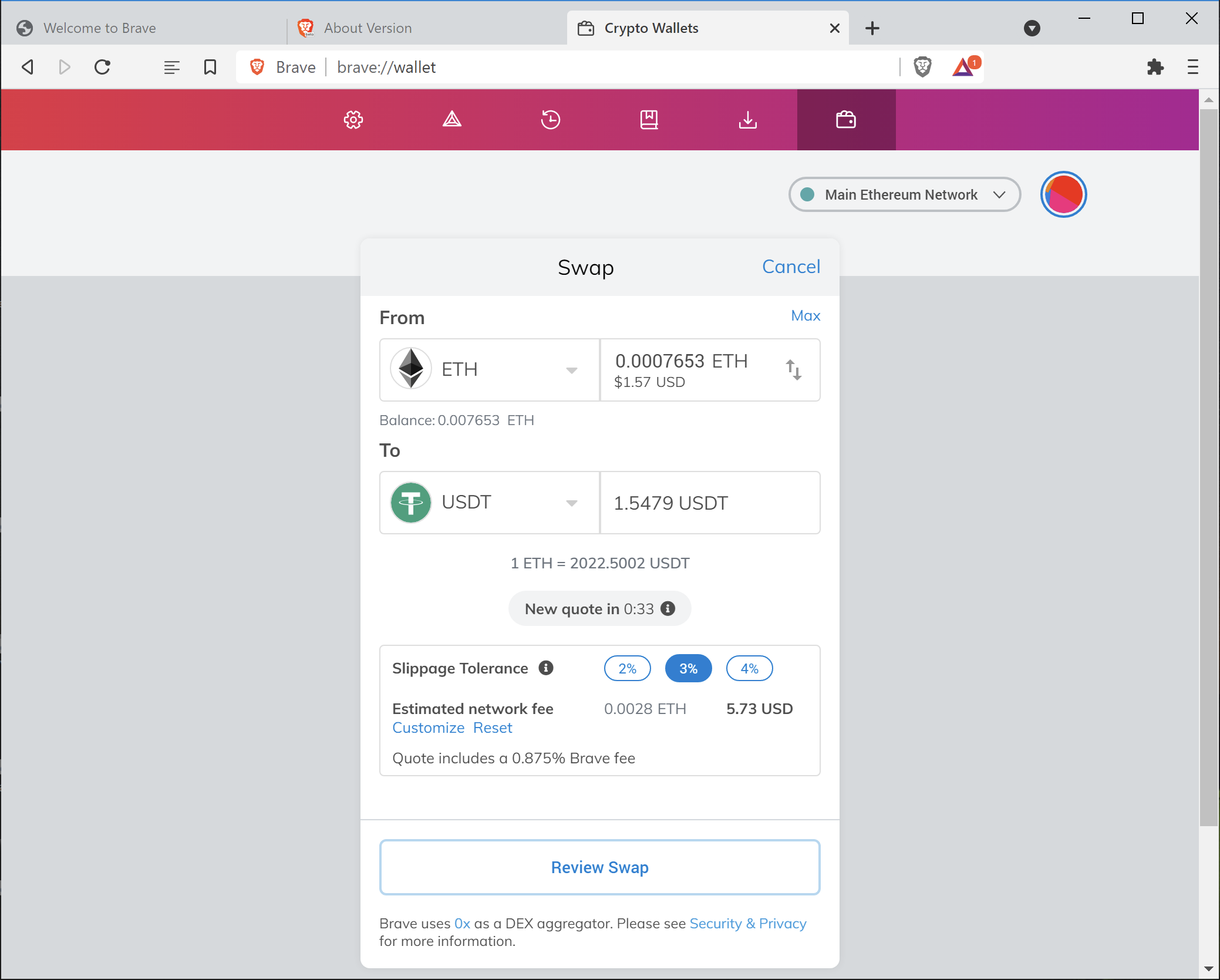Click Reset network fee link
Image resolution: width=1220 pixels, height=980 pixels.
click(493, 728)
